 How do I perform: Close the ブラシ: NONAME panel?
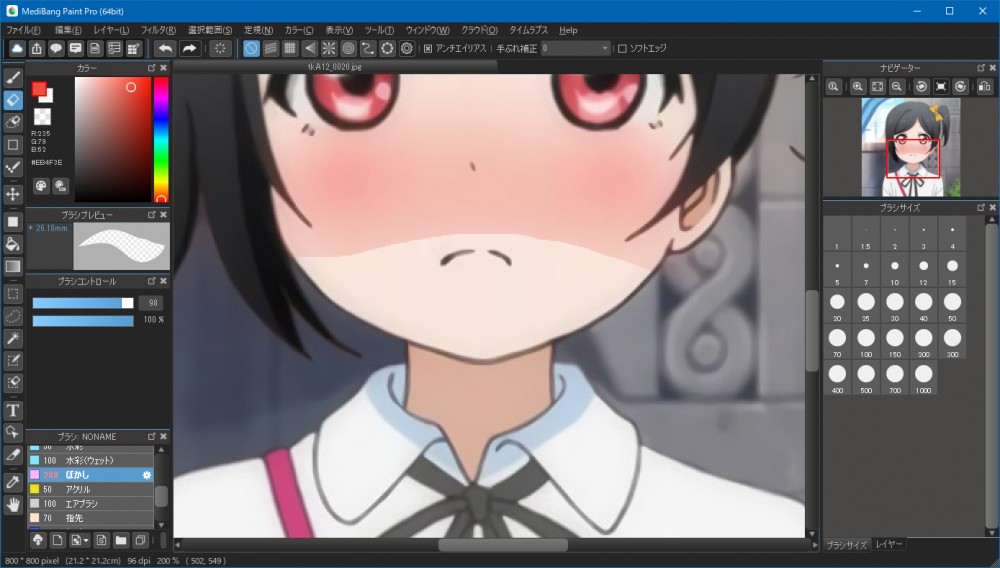163,437
